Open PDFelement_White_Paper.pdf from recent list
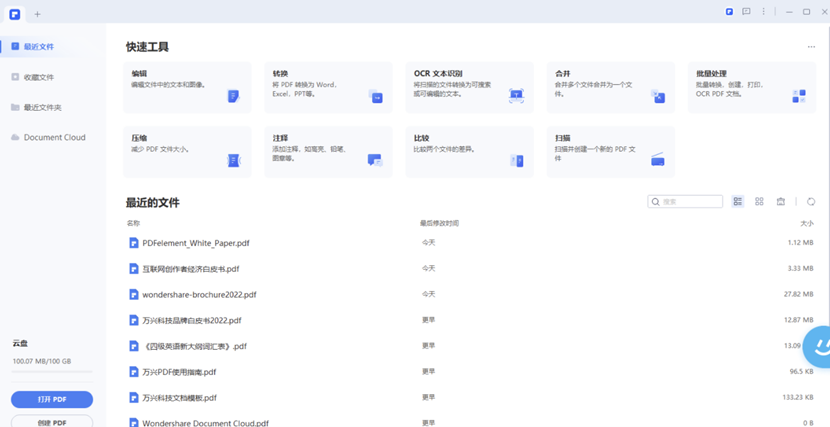The image size is (830, 427). click(x=196, y=243)
